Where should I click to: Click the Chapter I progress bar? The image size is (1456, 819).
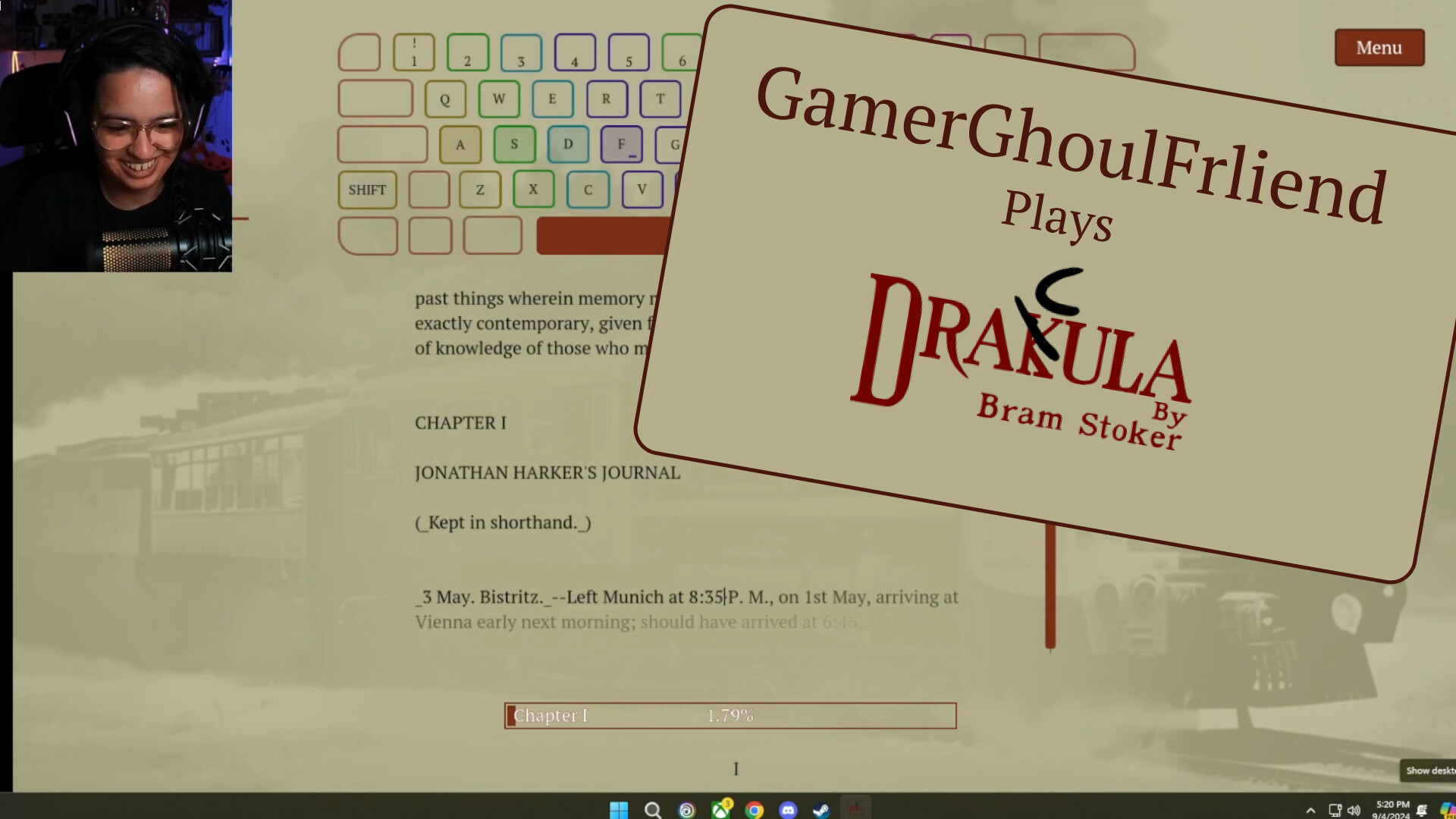pos(730,715)
